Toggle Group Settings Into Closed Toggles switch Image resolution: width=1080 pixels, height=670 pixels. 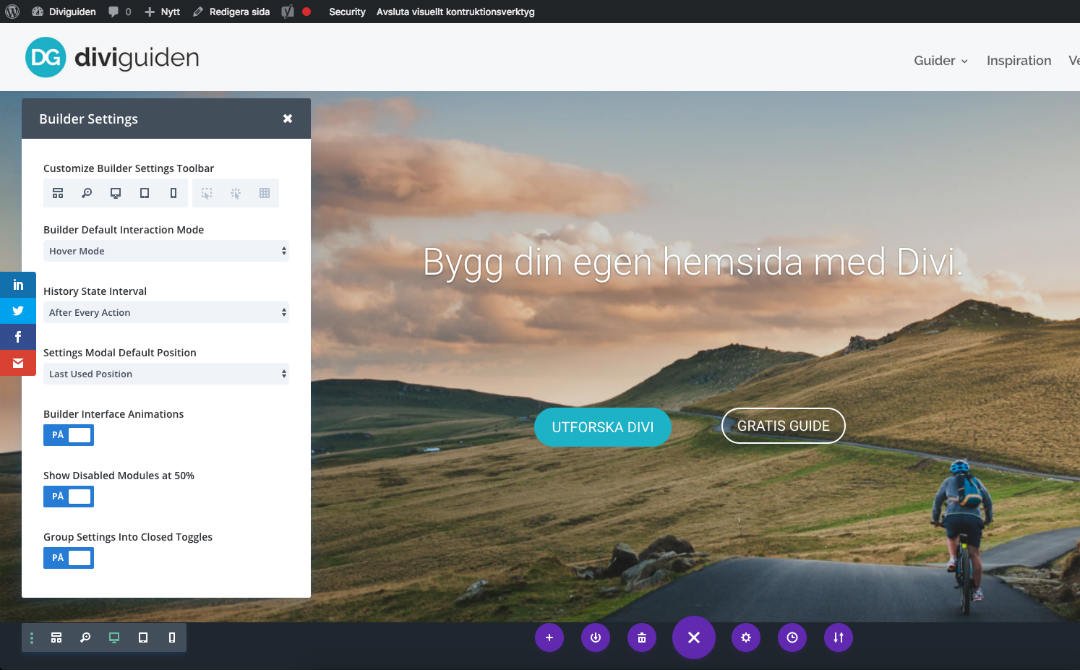click(x=68, y=557)
